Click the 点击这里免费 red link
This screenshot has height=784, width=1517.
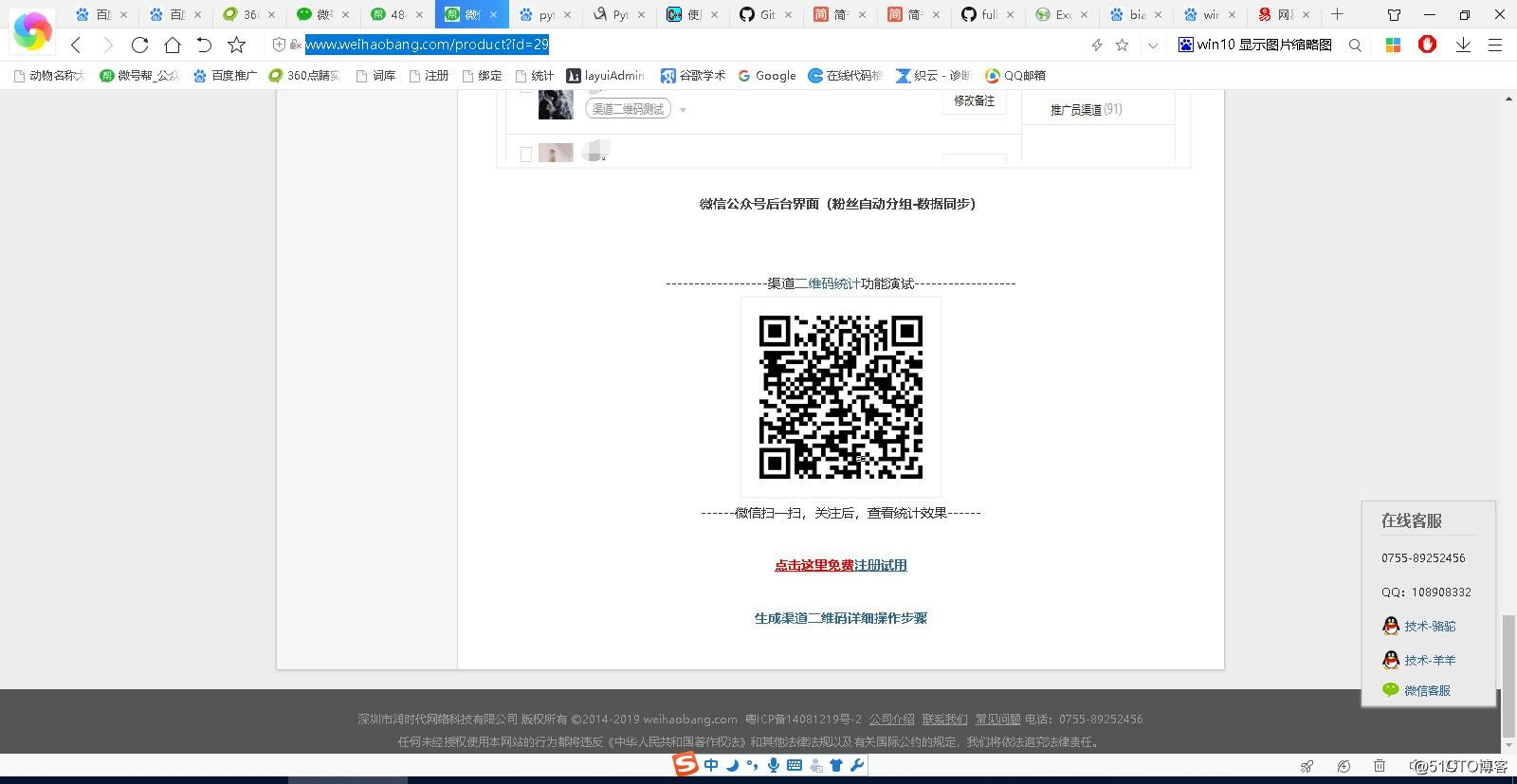pyautogui.click(x=814, y=565)
